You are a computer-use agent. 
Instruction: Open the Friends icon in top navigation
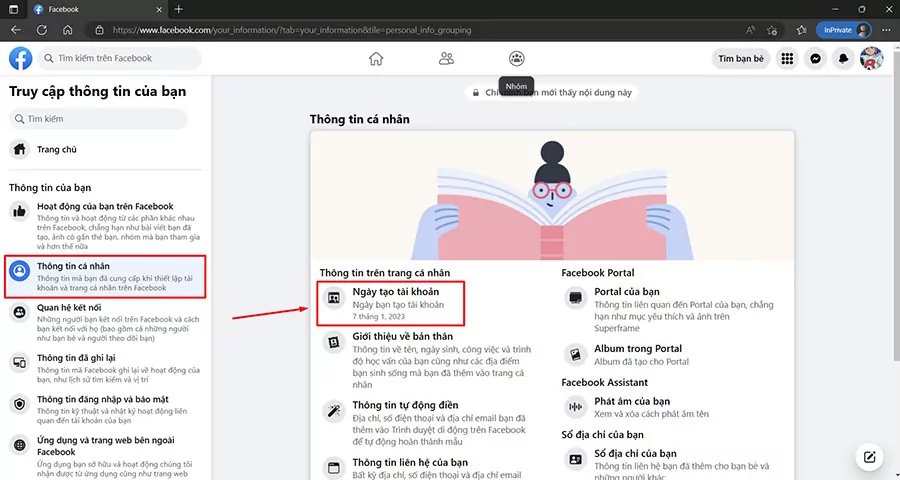pyautogui.click(x=446, y=59)
